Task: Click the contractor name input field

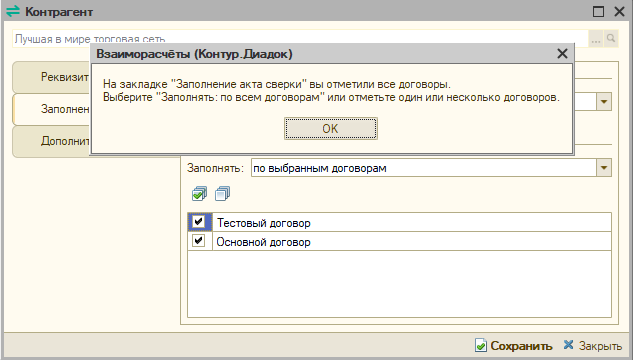Action: pos(300,39)
